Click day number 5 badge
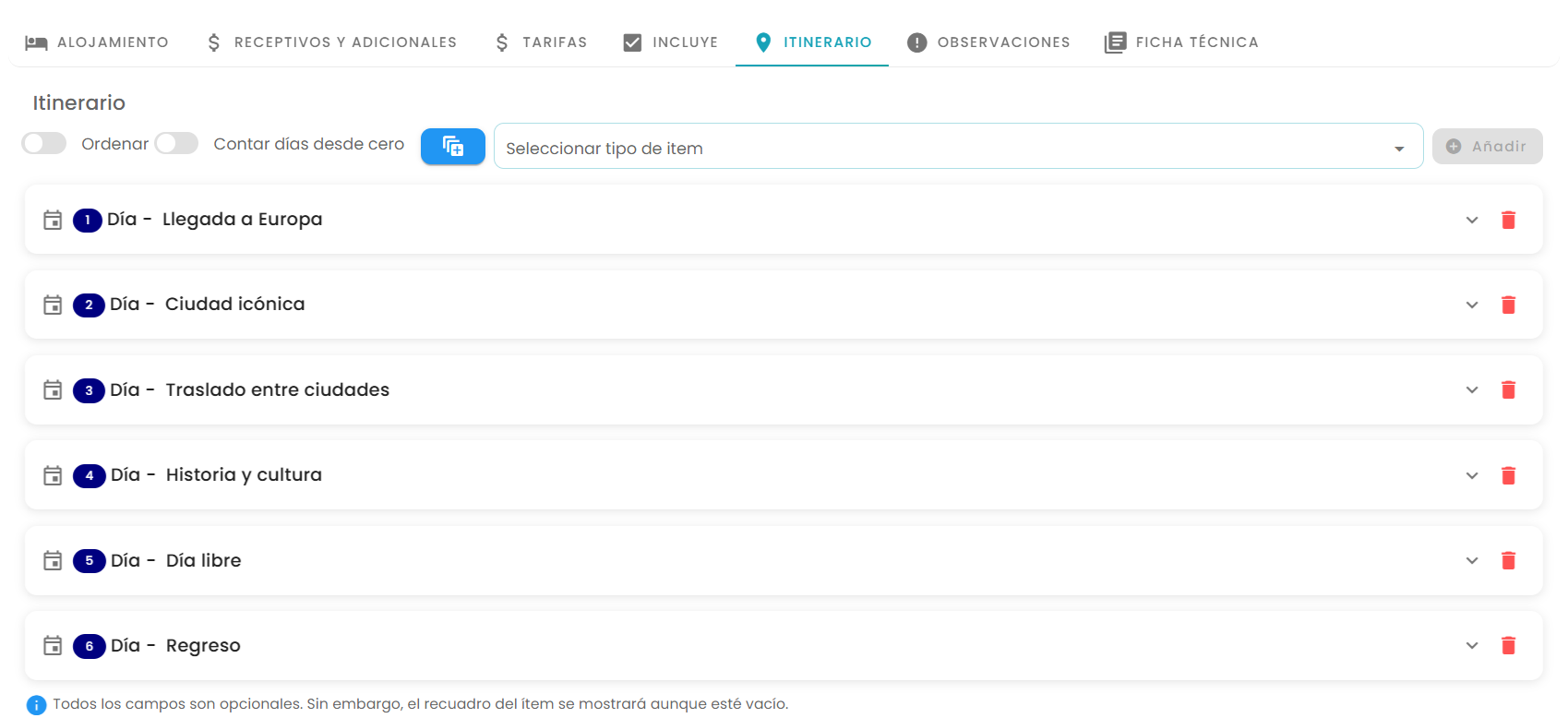The height and width of the screenshot is (718, 1568). coord(90,560)
